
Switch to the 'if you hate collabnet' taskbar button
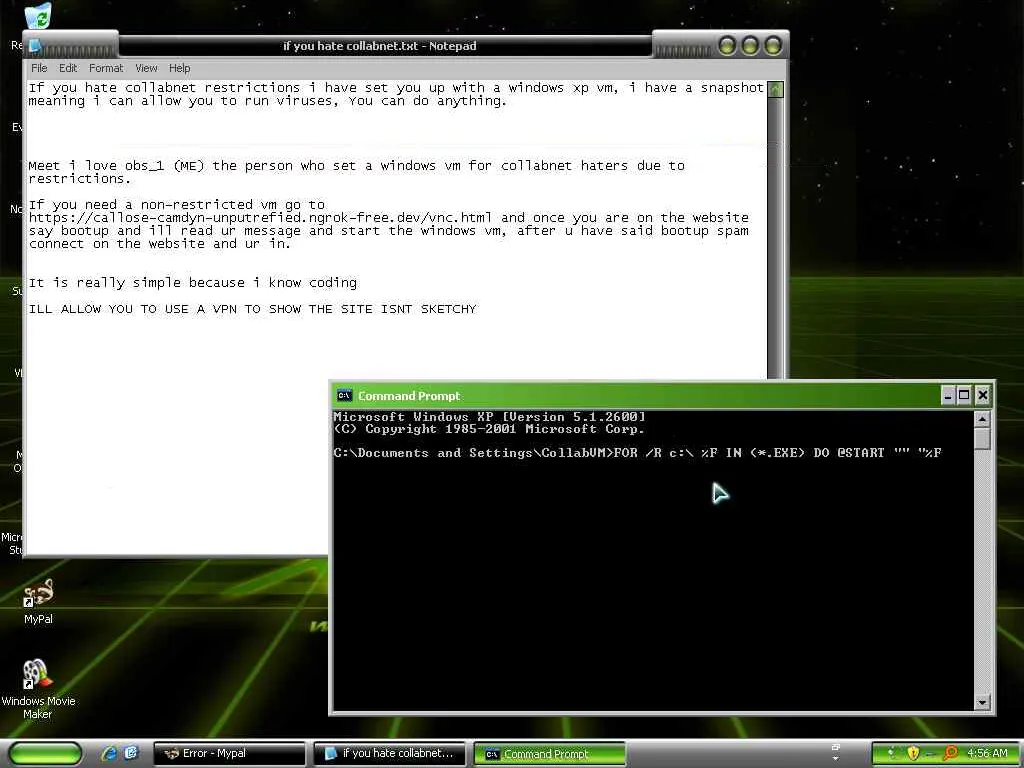click(x=389, y=753)
